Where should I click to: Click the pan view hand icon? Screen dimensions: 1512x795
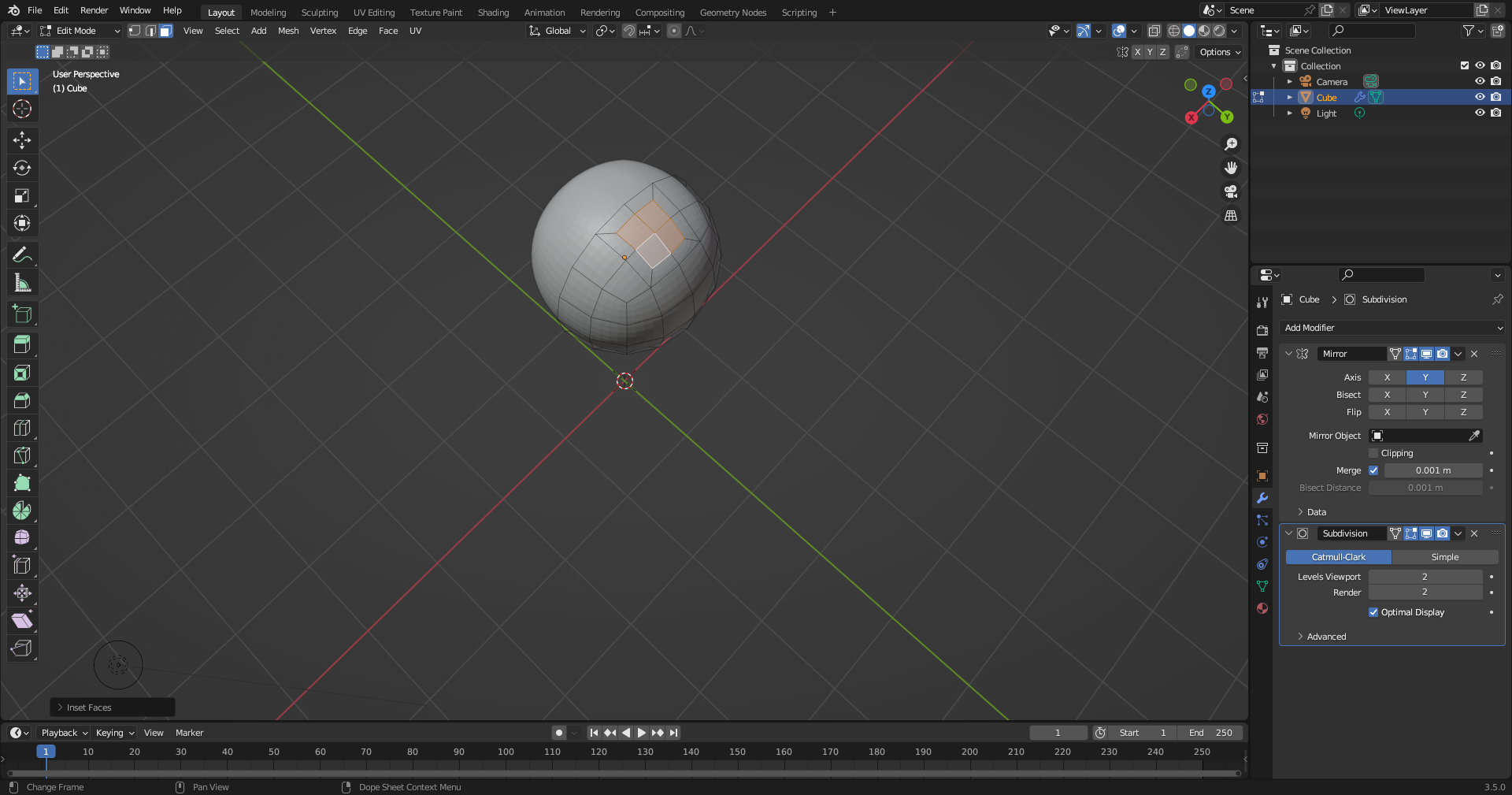1231,168
